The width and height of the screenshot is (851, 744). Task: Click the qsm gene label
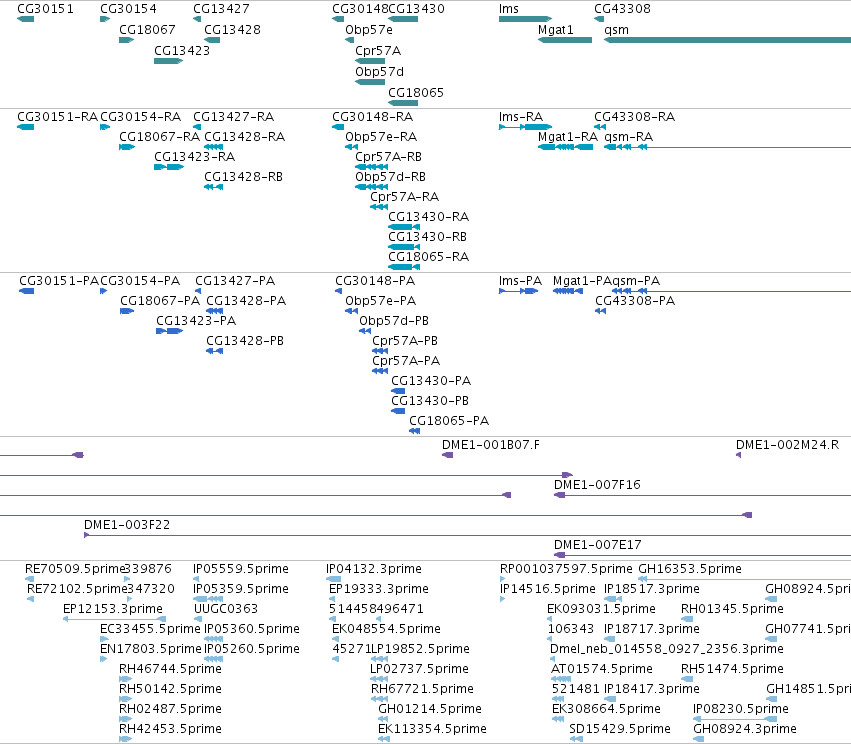[x=617, y=29]
